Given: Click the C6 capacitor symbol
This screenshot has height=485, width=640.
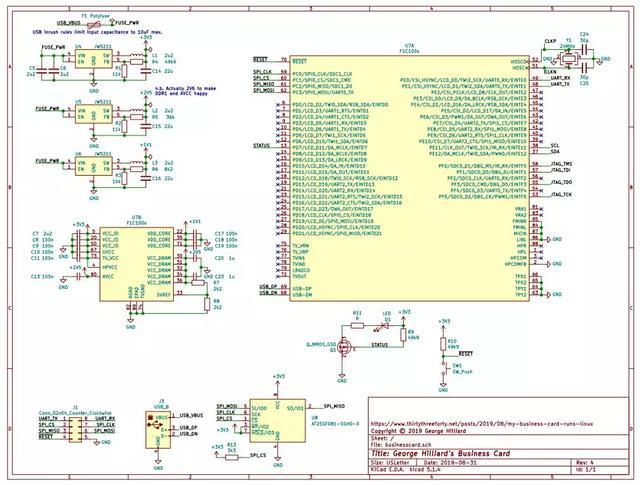Looking at the screenshot, I should 53,71.
